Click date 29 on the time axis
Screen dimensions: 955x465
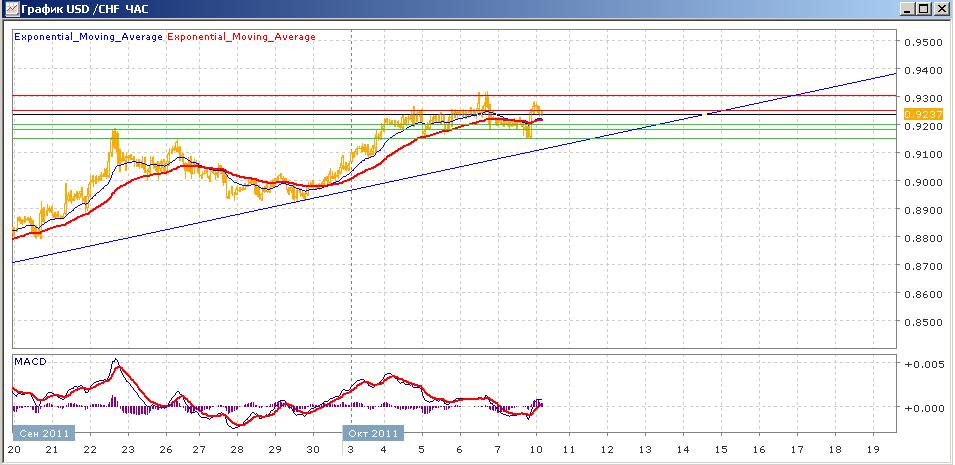tap(275, 450)
